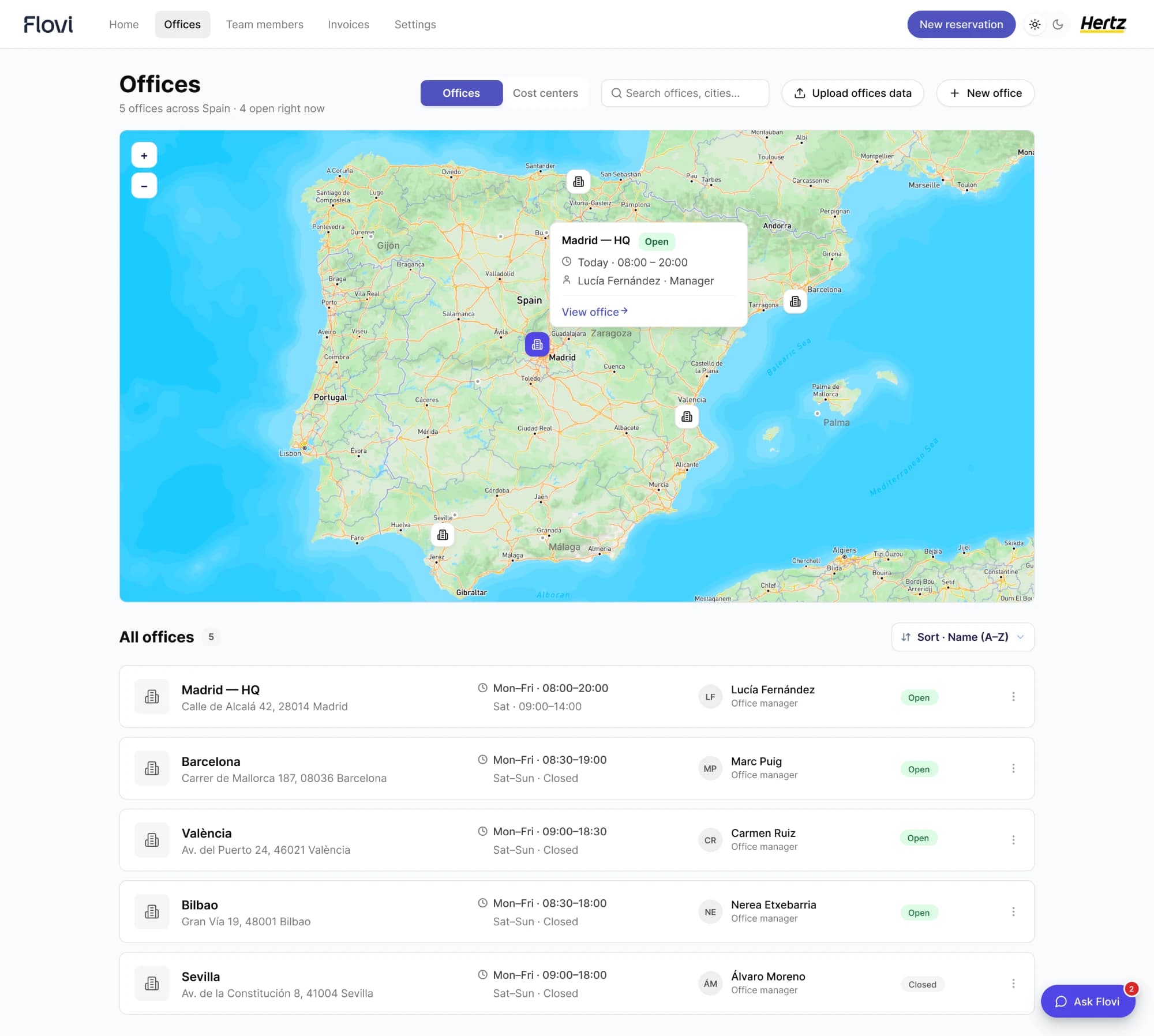Image resolution: width=1154 pixels, height=1036 pixels.
Task: Switch to light theme sun icon
Action: click(1035, 24)
